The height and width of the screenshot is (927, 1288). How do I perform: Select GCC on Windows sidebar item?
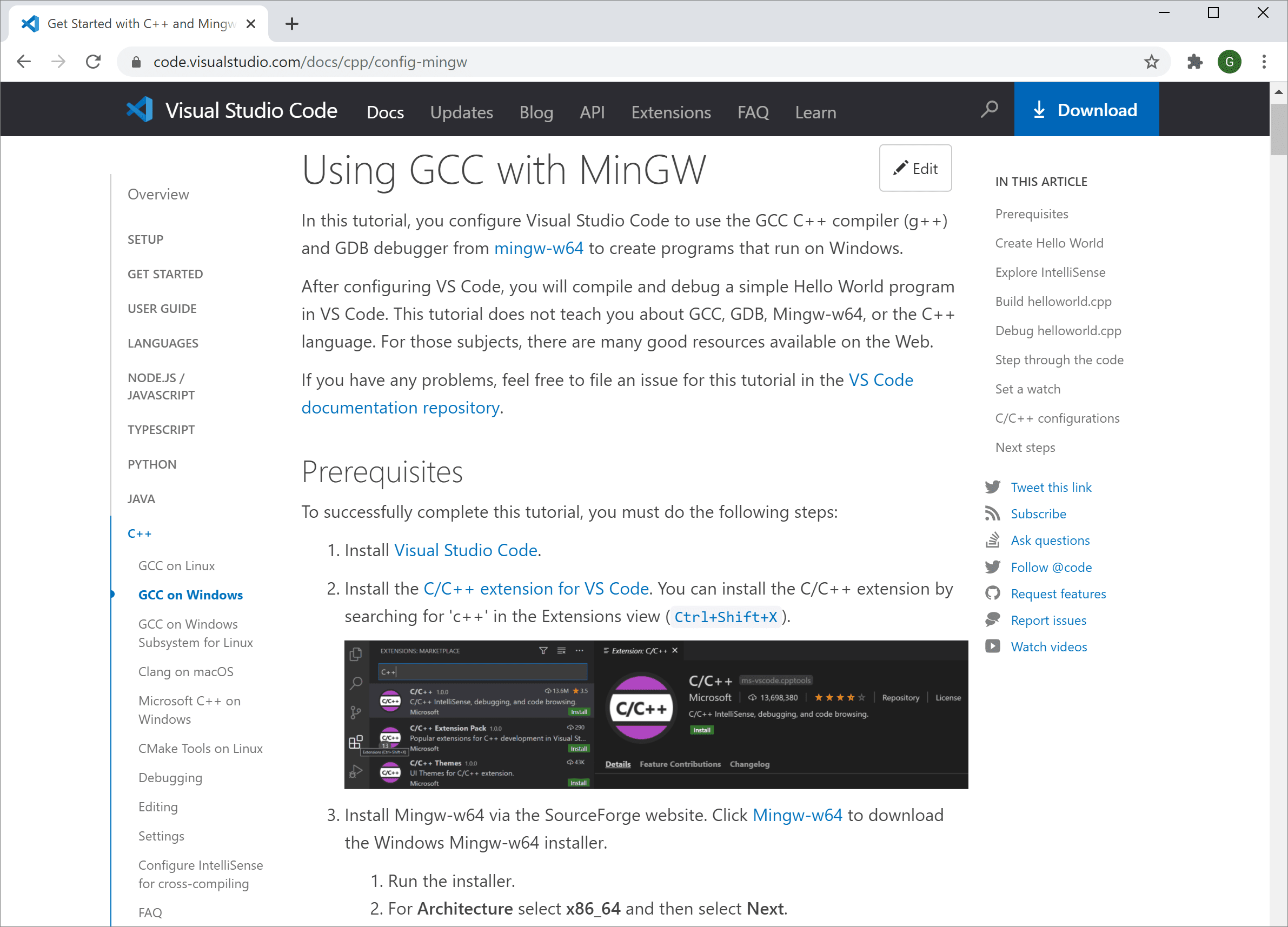(191, 594)
